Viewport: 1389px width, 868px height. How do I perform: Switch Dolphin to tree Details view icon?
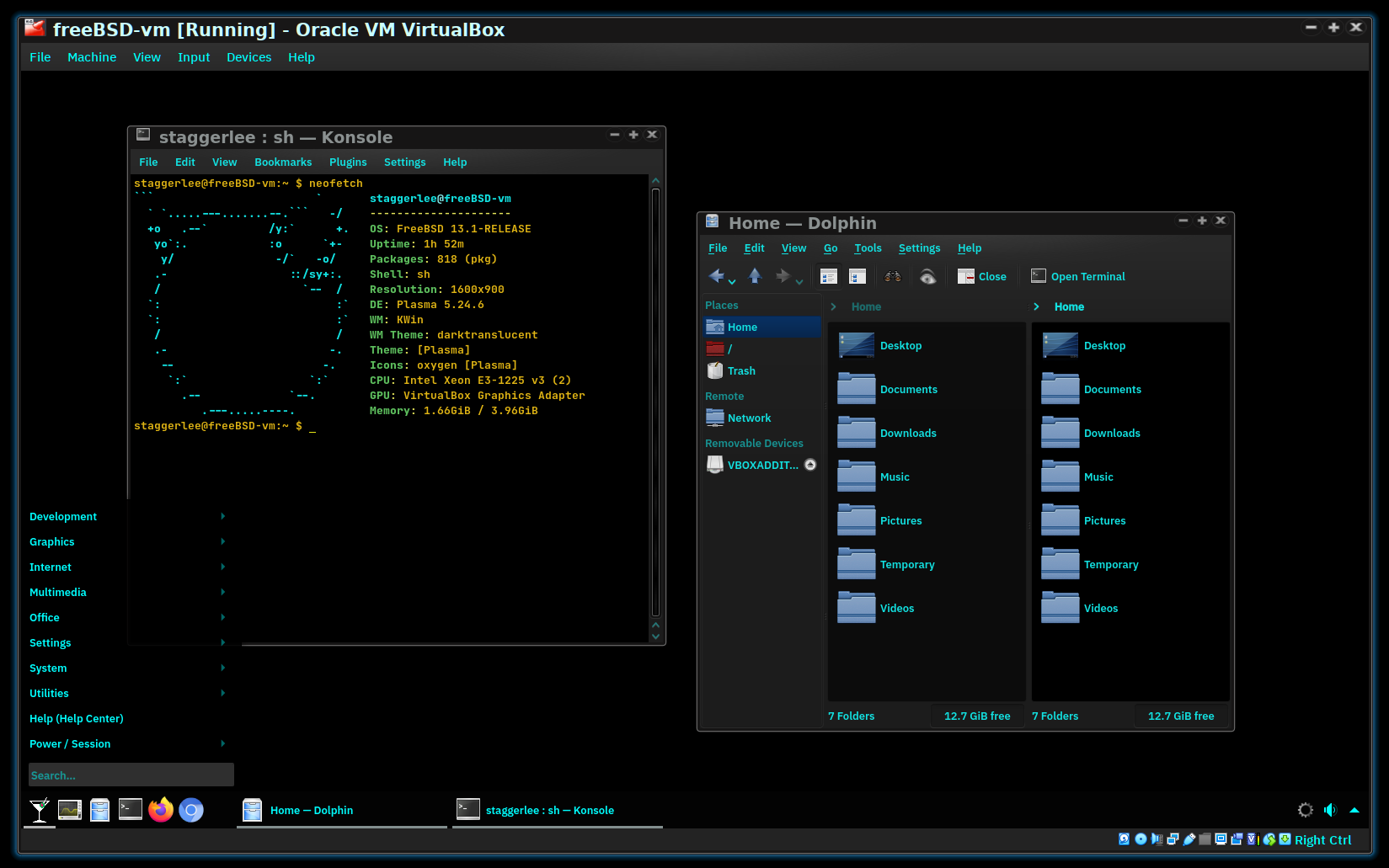[x=857, y=276]
